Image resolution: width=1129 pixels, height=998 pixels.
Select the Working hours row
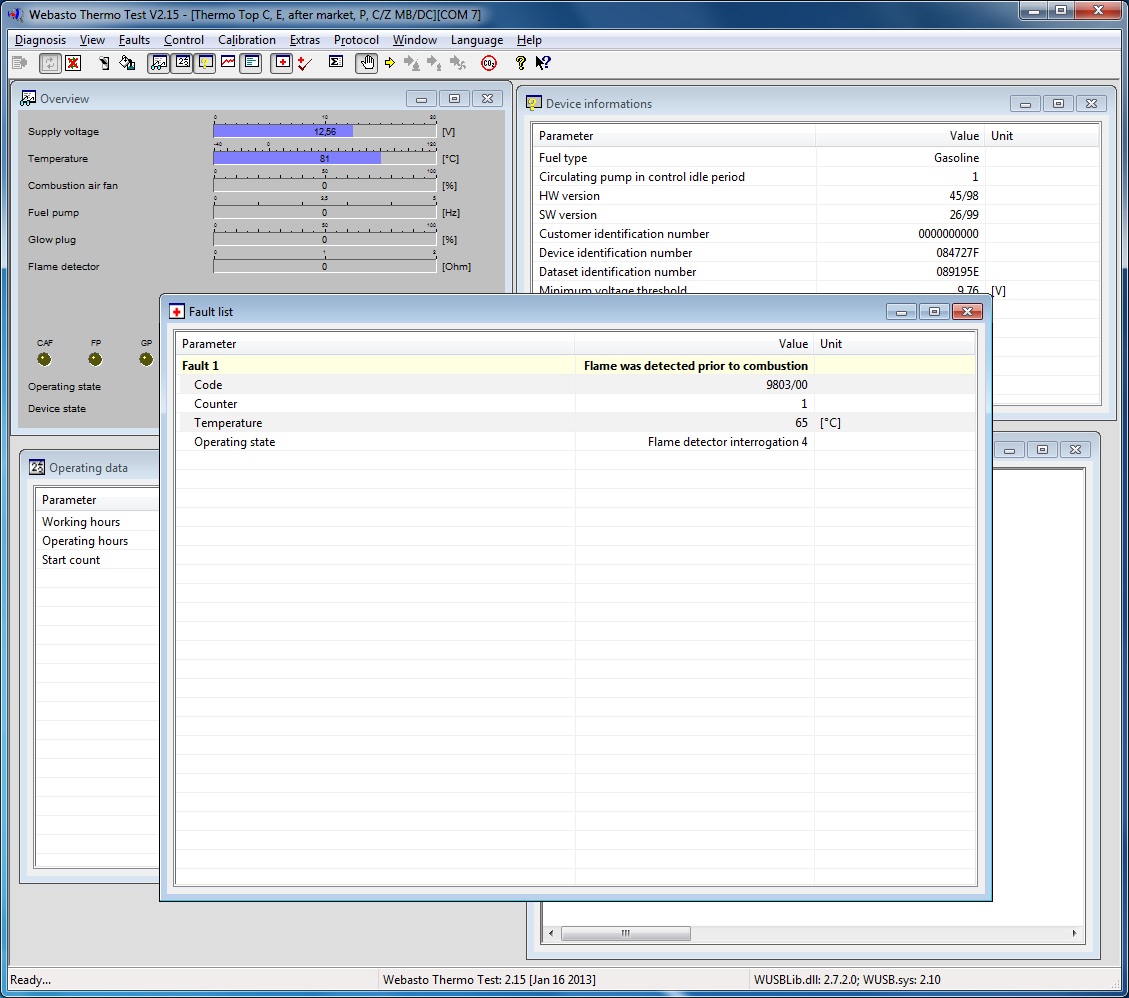click(97, 522)
